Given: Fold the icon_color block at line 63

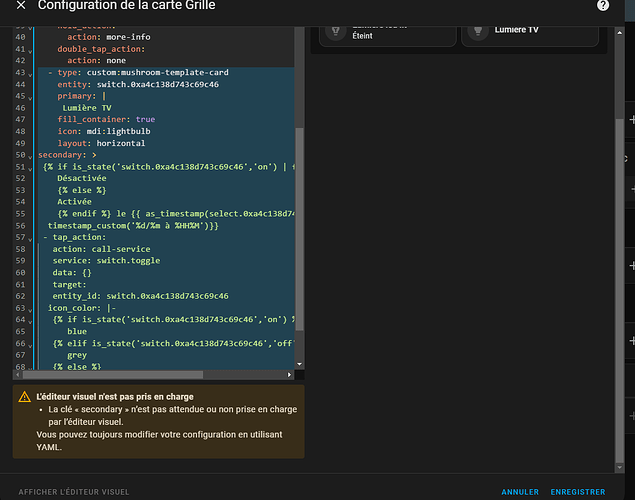Looking at the screenshot, I should coord(30,310).
